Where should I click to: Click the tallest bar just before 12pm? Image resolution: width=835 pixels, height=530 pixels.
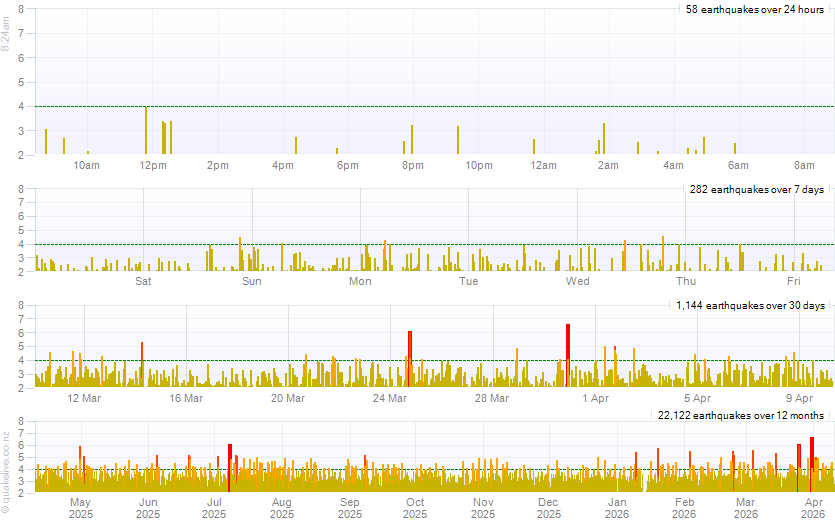[146, 131]
